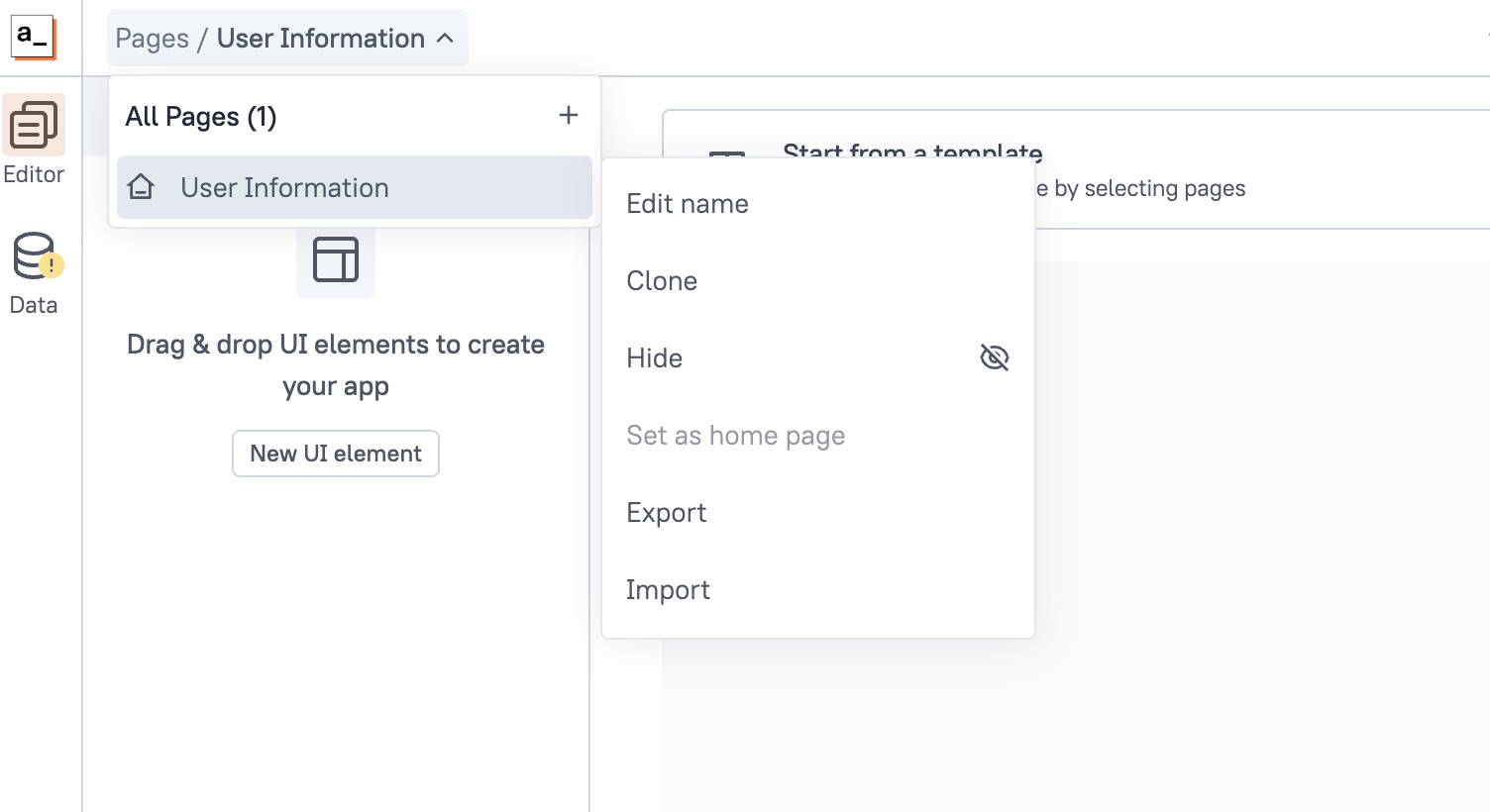Click the Drag & drop UI elements text
This screenshot has width=1490, height=812.
[x=336, y=365]
